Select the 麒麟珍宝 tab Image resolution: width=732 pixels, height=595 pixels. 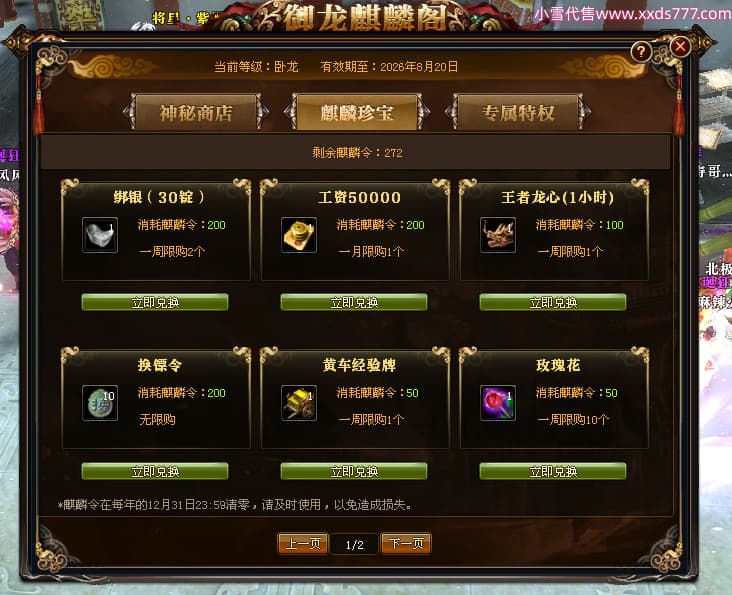point(357,112)
